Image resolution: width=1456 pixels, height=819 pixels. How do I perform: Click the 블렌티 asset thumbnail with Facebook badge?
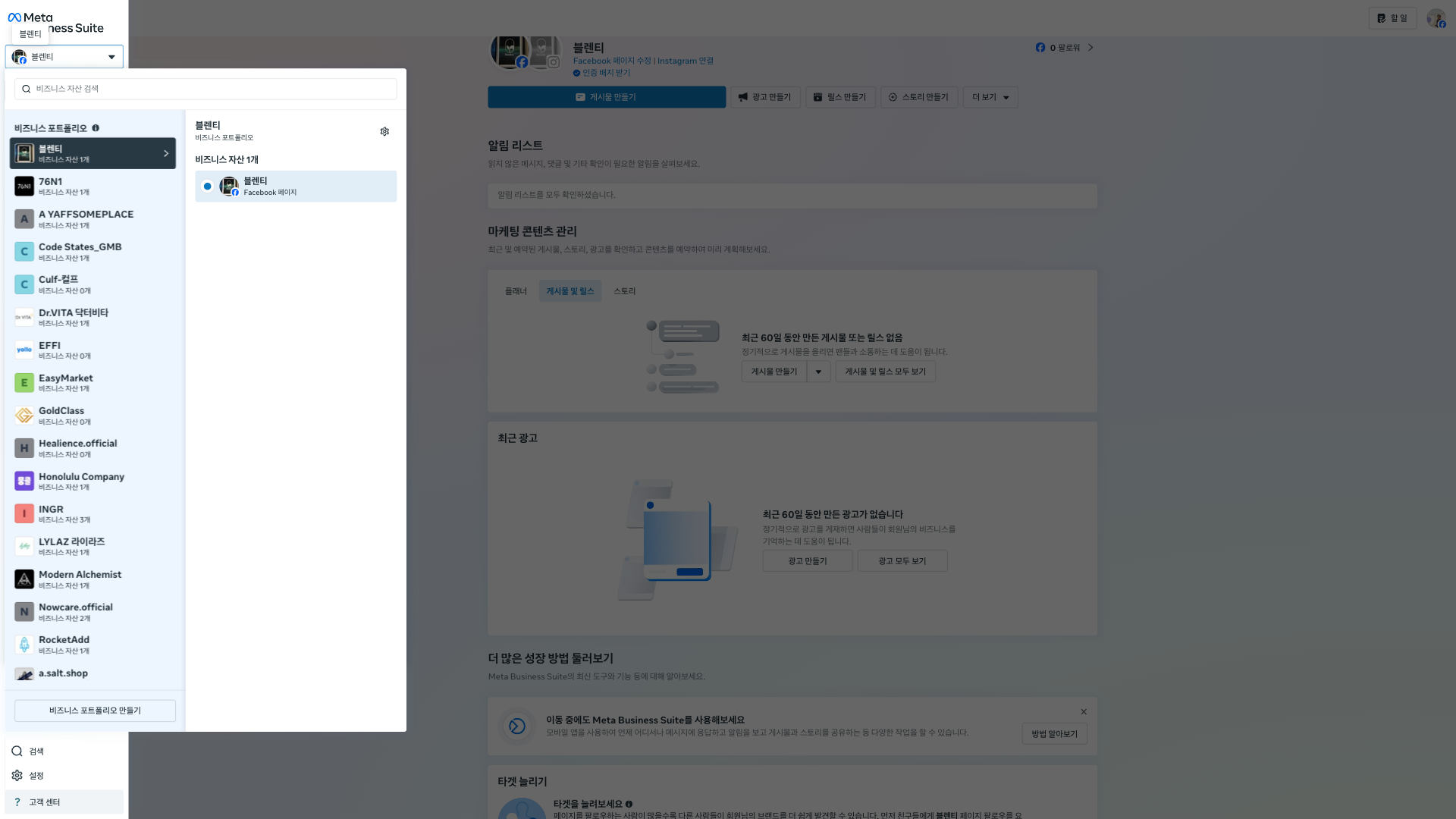click(x=229, y=187)
